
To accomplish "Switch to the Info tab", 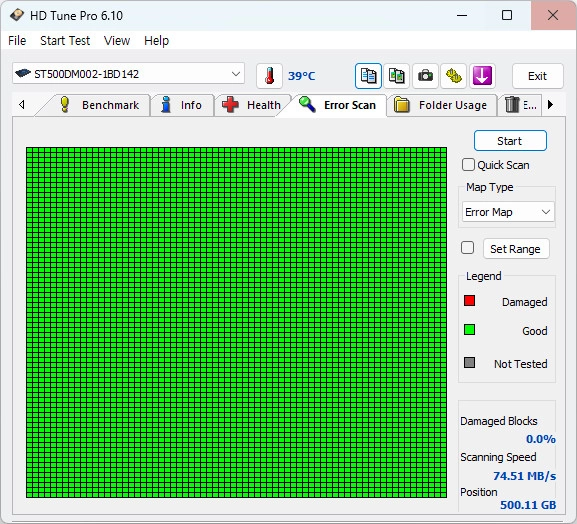I will 182,105.
